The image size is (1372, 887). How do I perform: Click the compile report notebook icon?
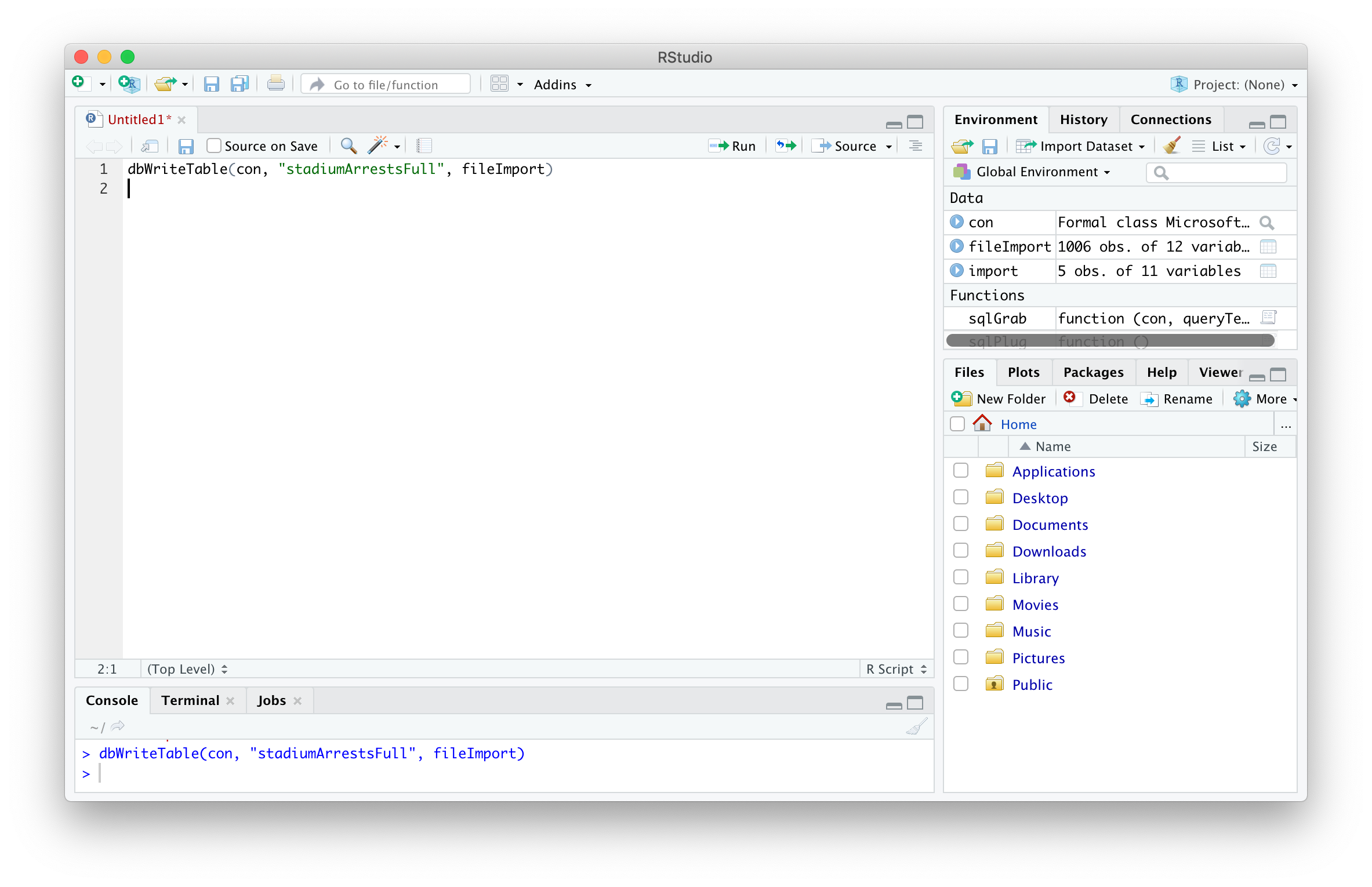point(424,146)
